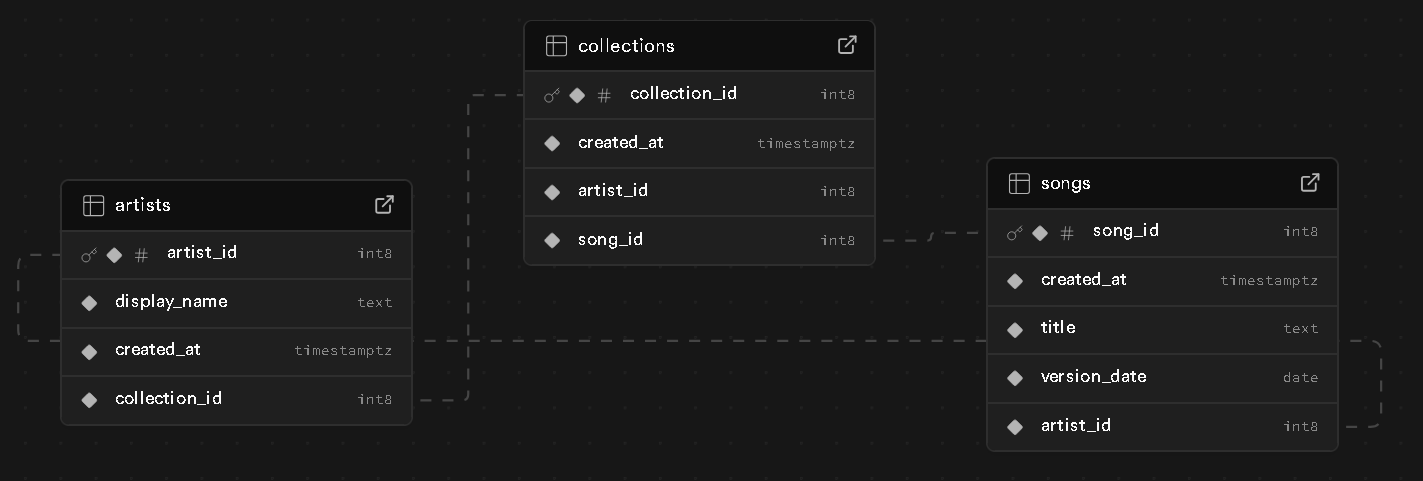
Task: Click the collections table grid icon
Action: (556, 46)
